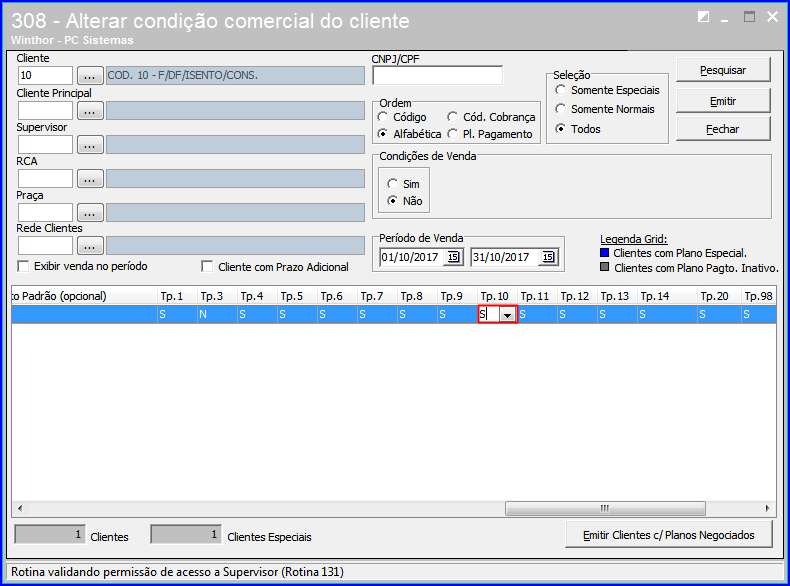Open the RCA lookup ellipsis button
The width and height of the screenshot is (790, 586).
click(90, 179)
